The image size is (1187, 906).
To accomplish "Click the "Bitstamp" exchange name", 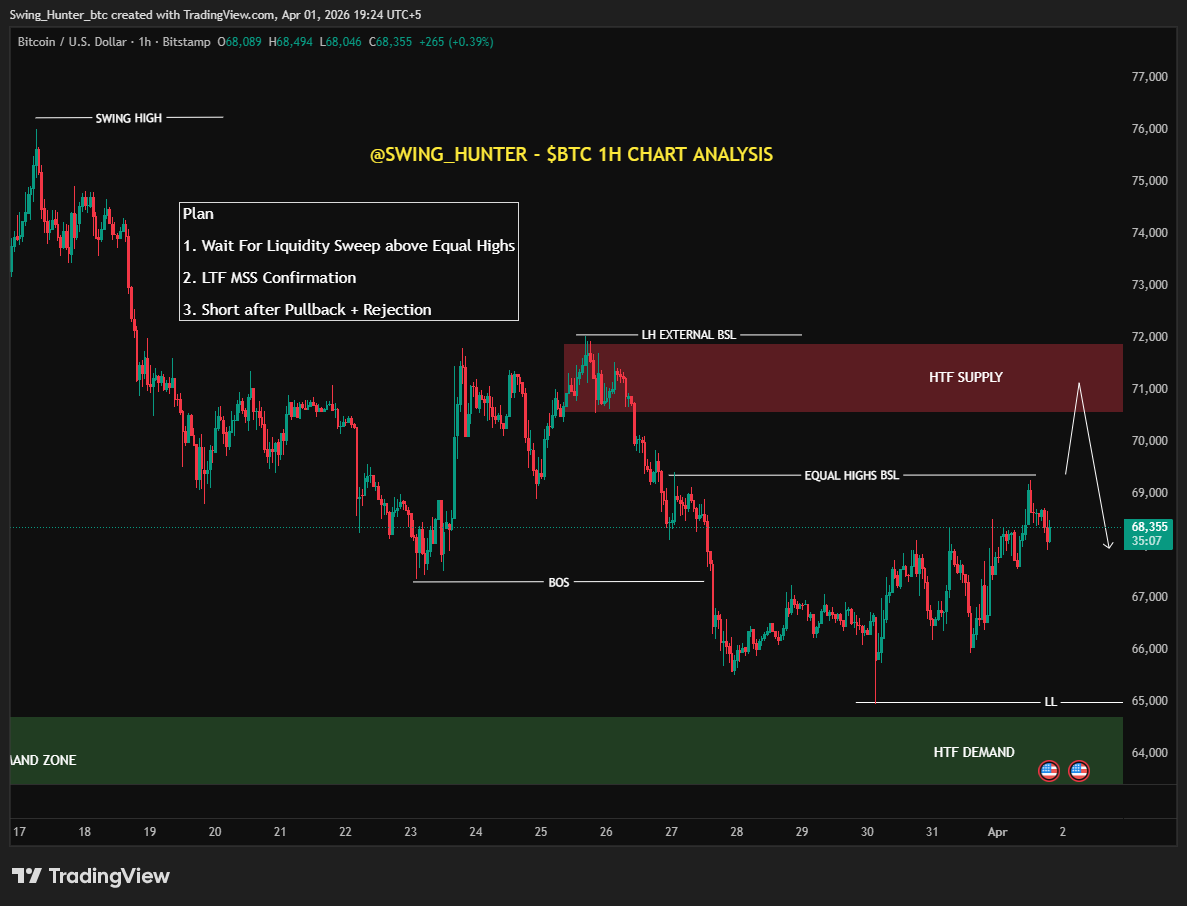I will 186,42.
